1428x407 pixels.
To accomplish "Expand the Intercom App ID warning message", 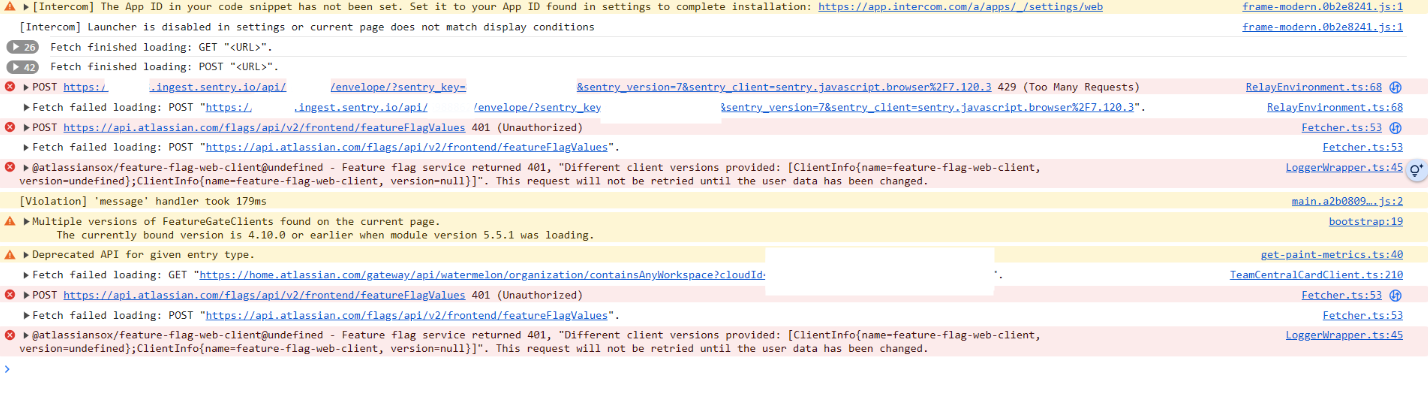I will pyautogui.click(x=26, y=7).
